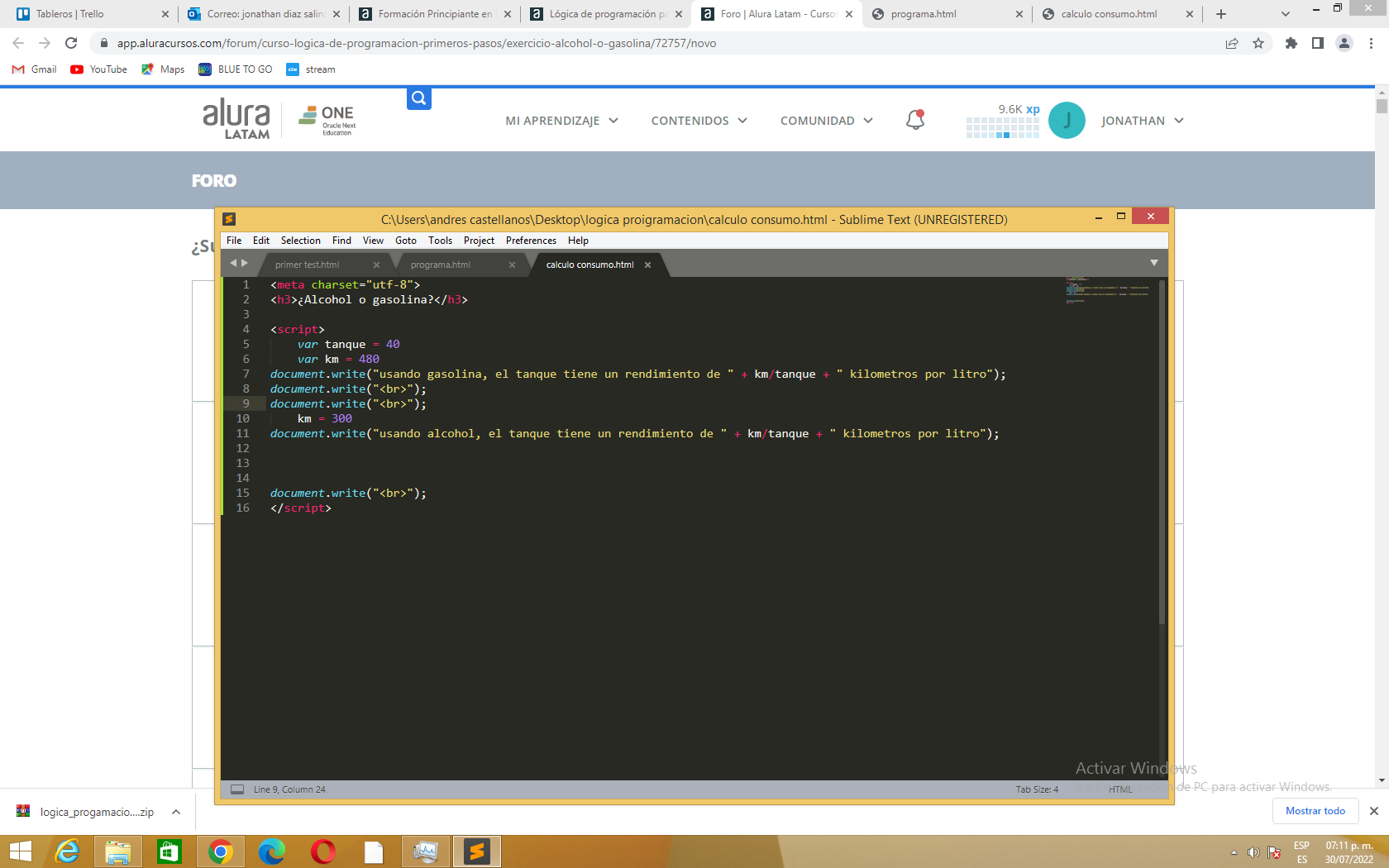Open the Gmail bookmark
1389x868 pixels.
pos(35,69)
